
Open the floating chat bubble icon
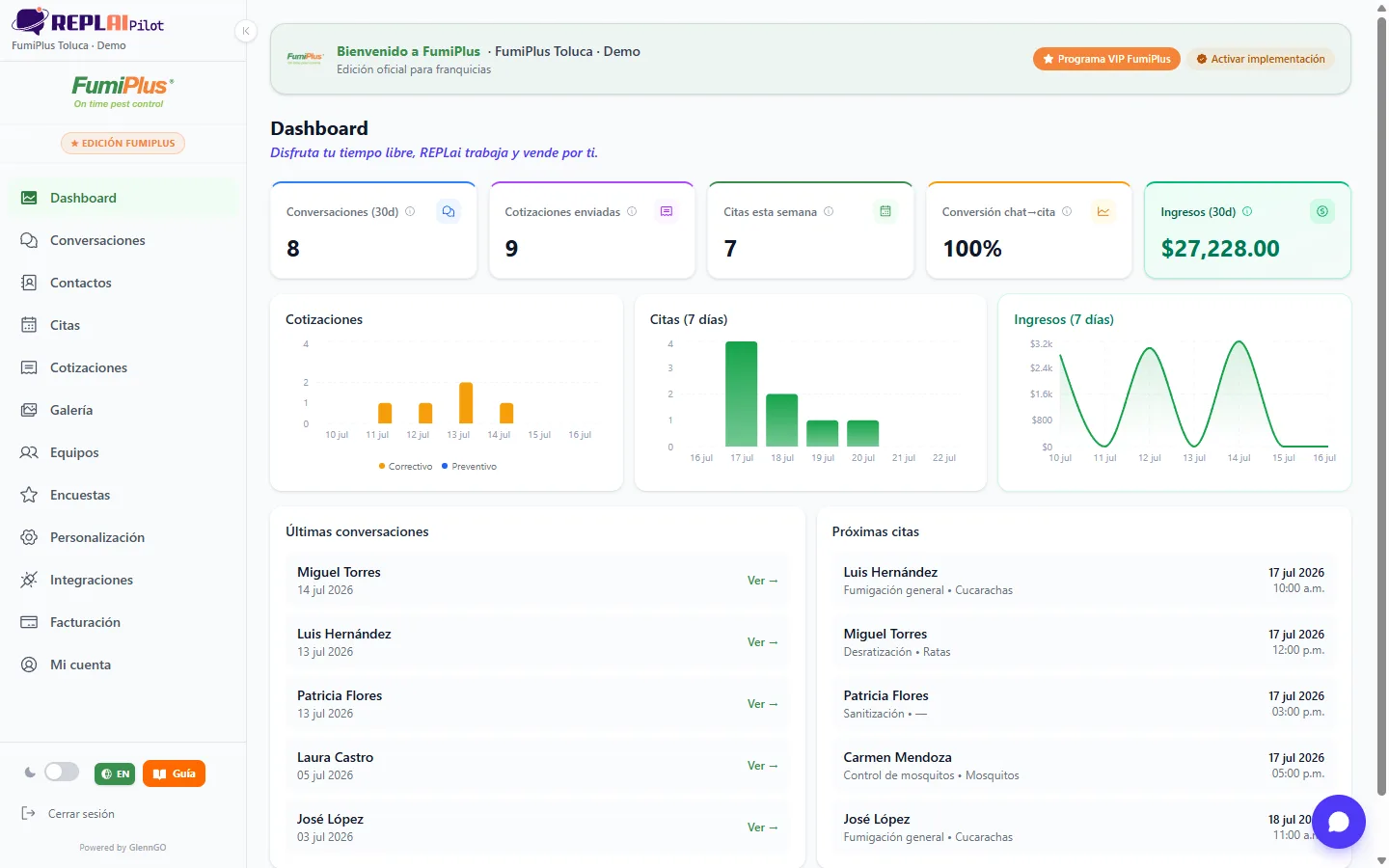[1339, 822]
